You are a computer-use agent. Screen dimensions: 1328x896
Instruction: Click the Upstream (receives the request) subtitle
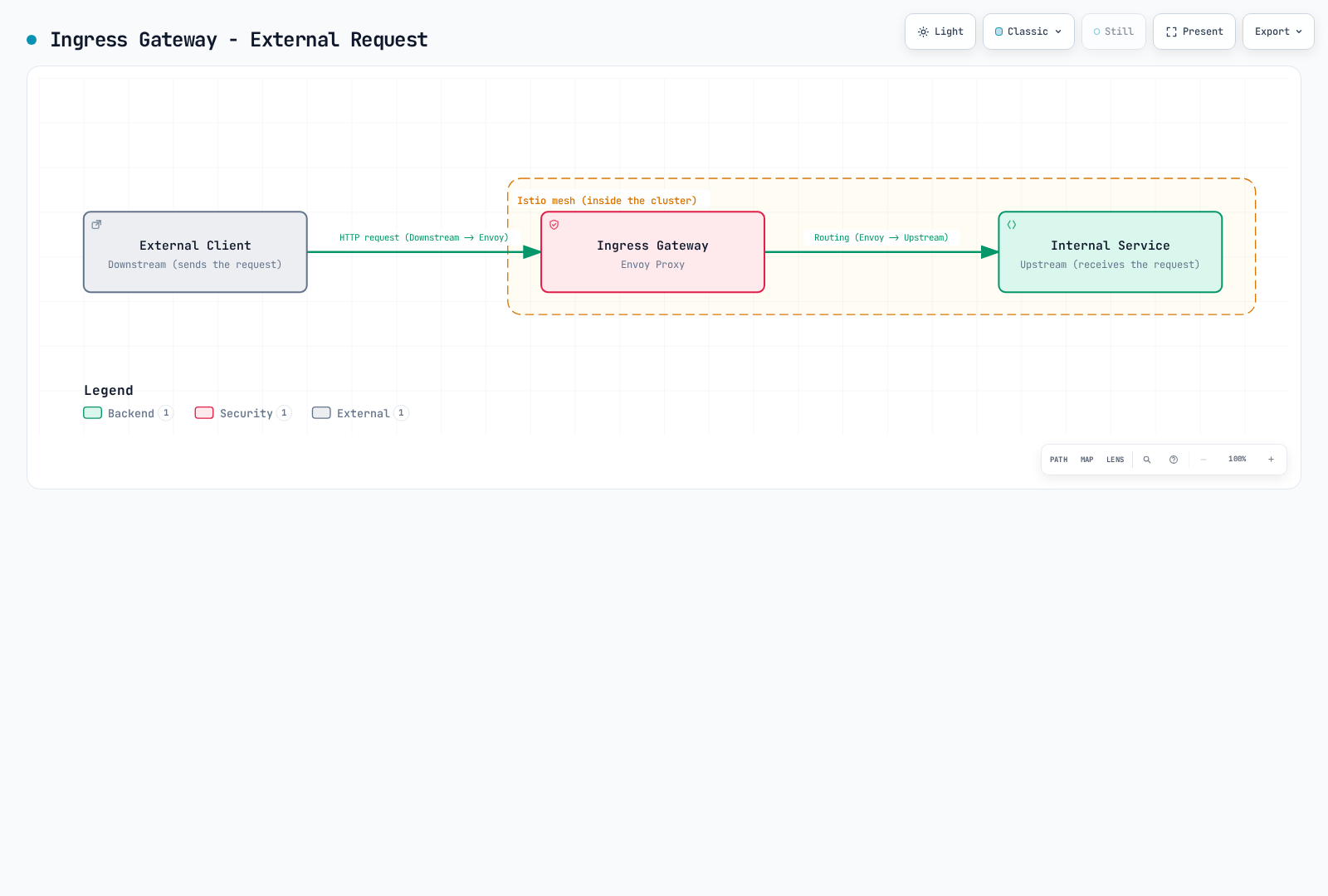1110,265
